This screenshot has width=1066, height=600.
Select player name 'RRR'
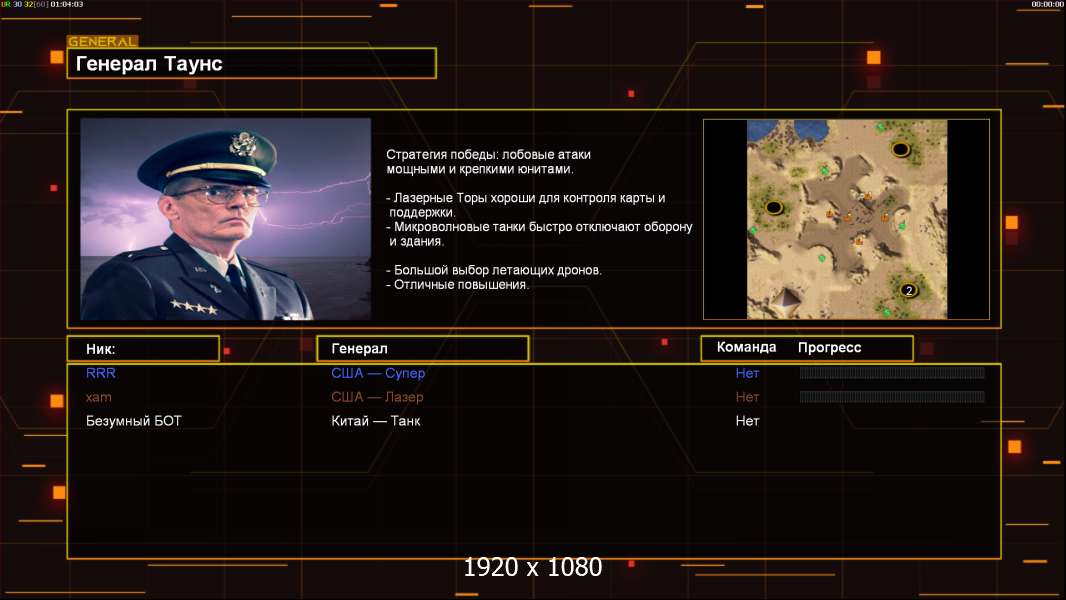[x=101, y=373]
